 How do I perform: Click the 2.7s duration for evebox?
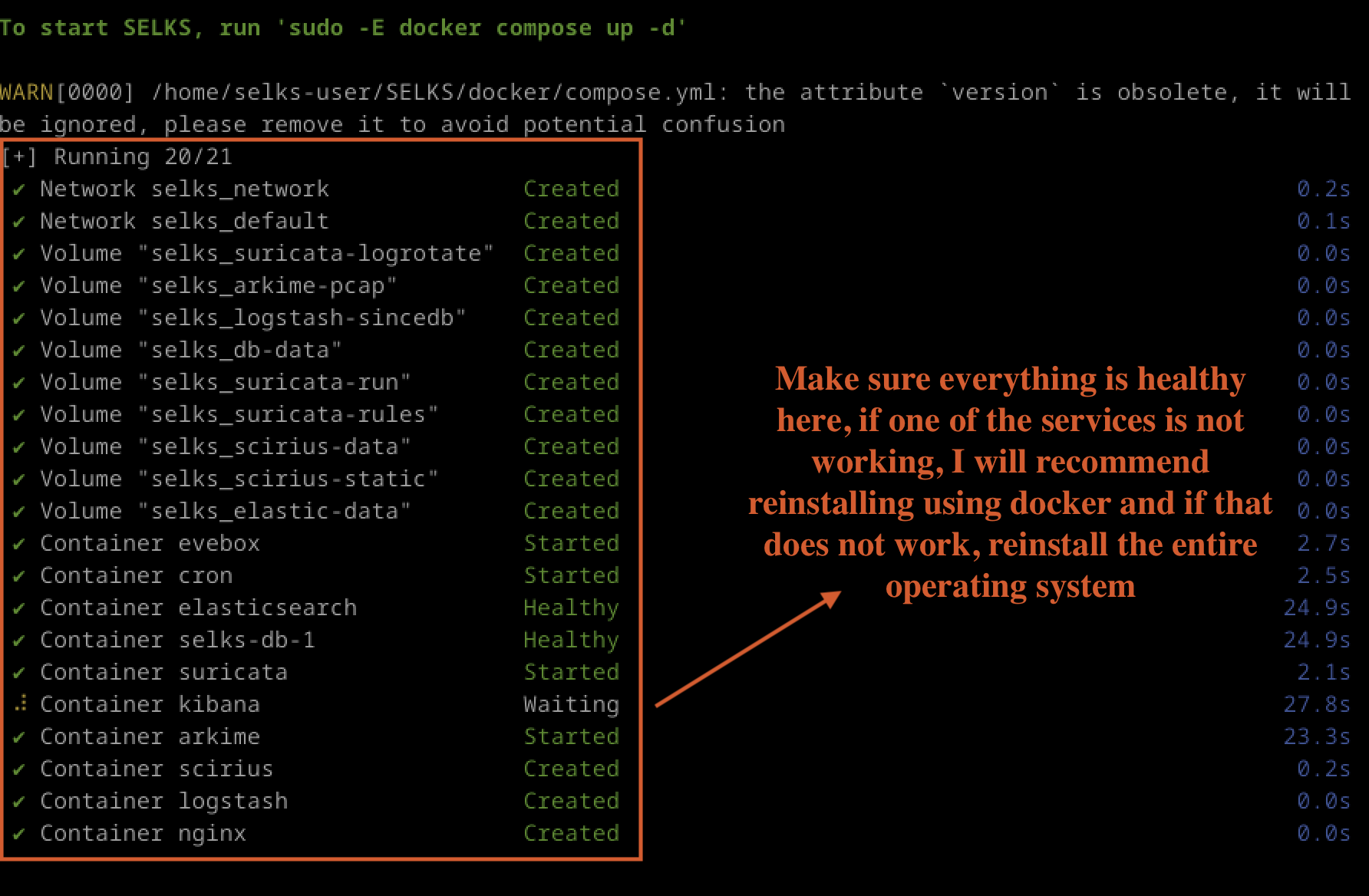[1324, 544]
